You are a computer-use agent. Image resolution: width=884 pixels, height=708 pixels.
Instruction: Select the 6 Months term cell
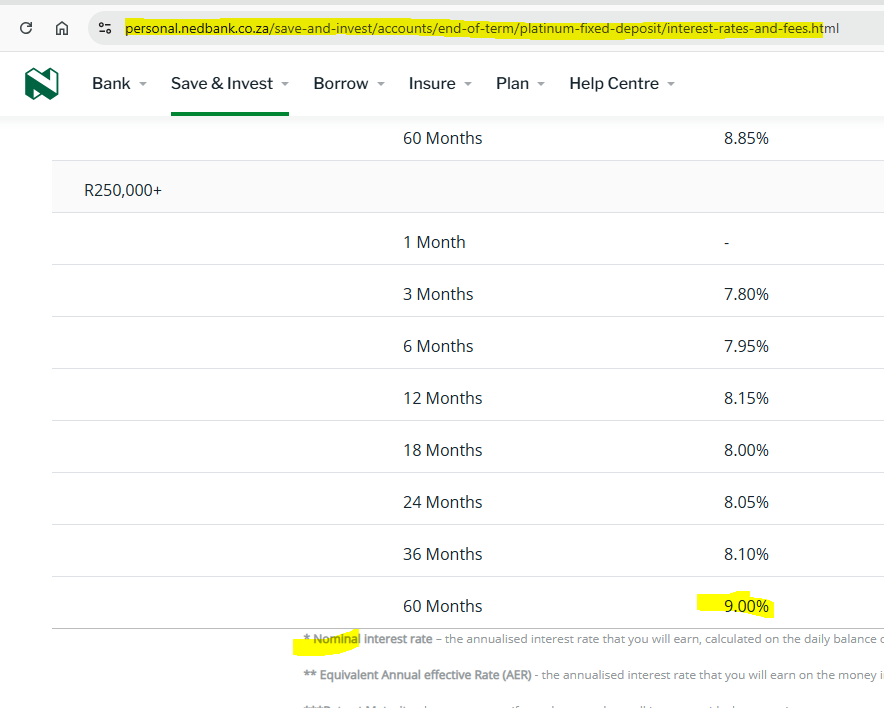438,346
